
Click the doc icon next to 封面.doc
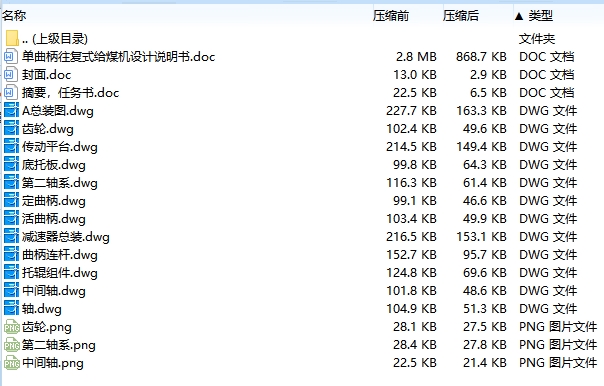click(x=11, y=75)
